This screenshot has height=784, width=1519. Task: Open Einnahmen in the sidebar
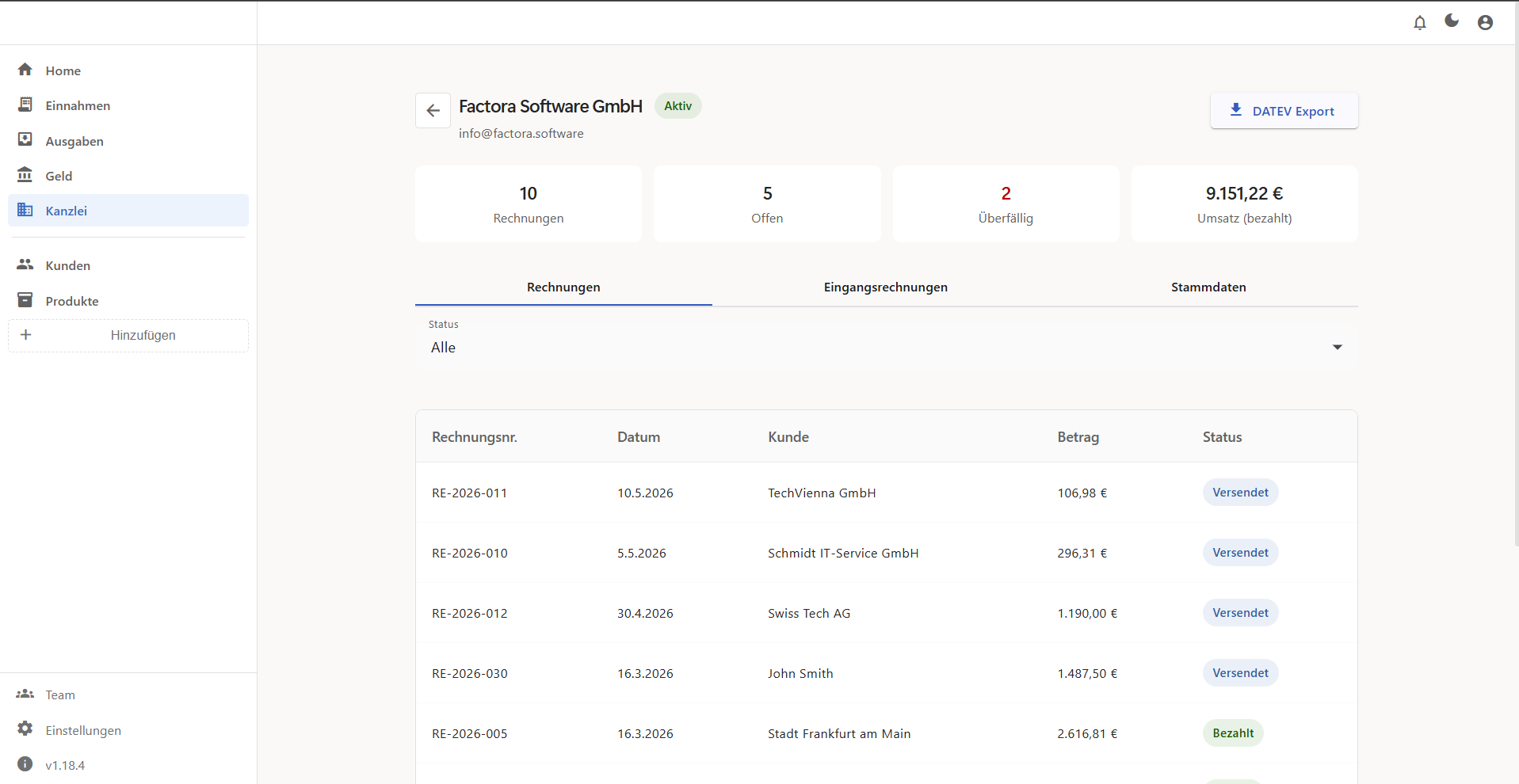point(128,105)
